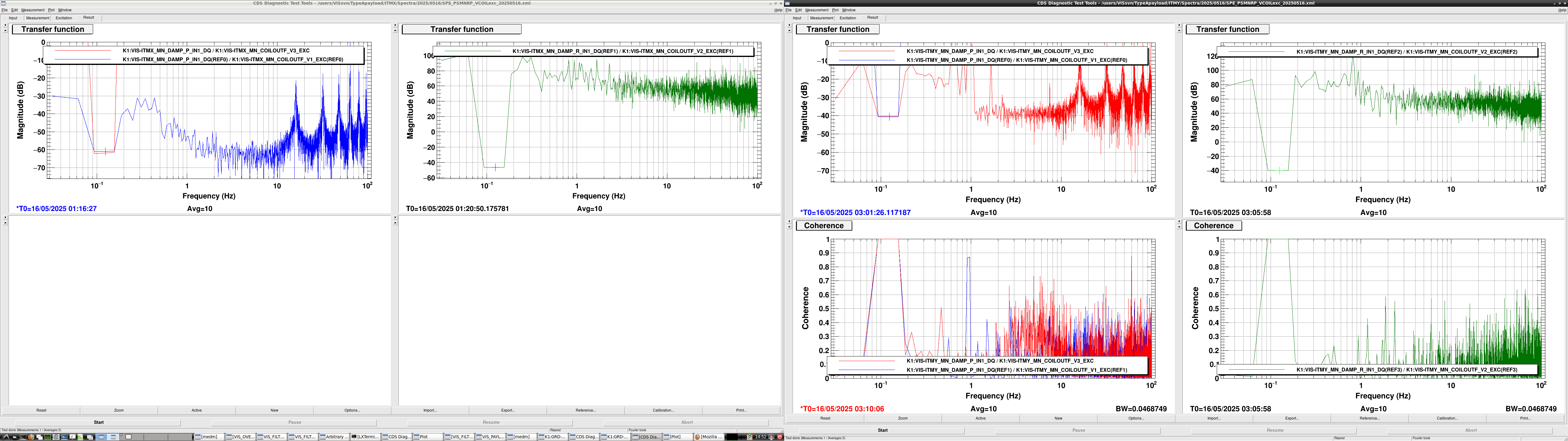Viewport: 1568px width, 441px height.
Task: Open Reference... dialog in ITMY window
Action: click(x=1370, y=418)
